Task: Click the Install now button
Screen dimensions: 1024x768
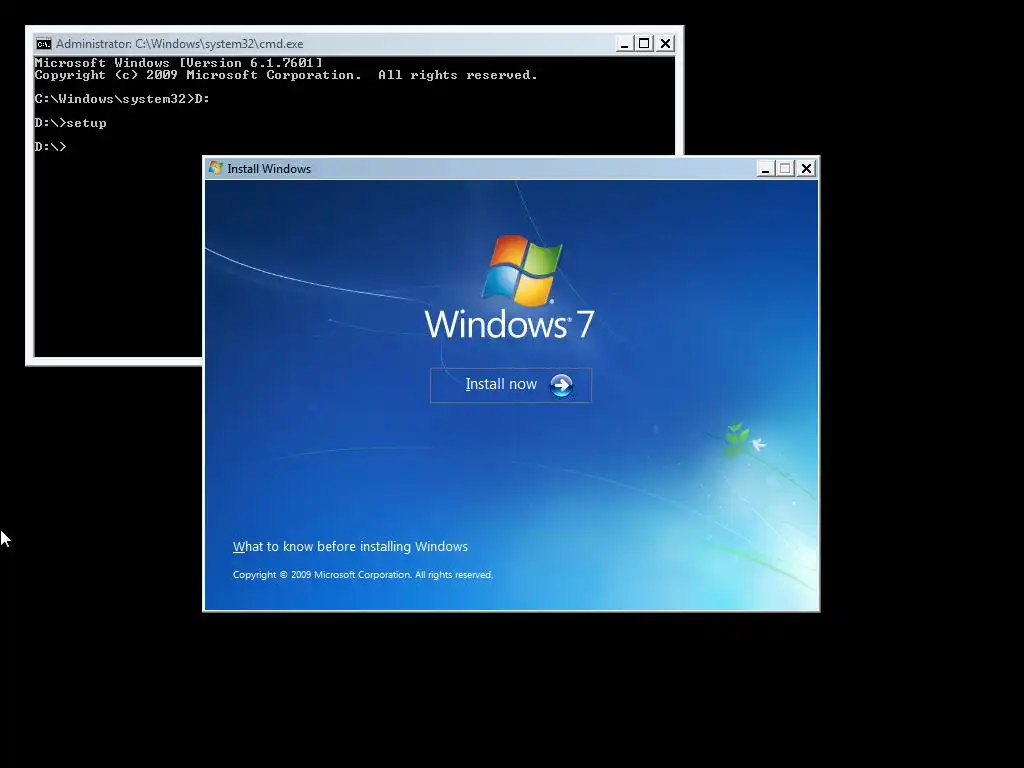Action: [x=511, y=385]
